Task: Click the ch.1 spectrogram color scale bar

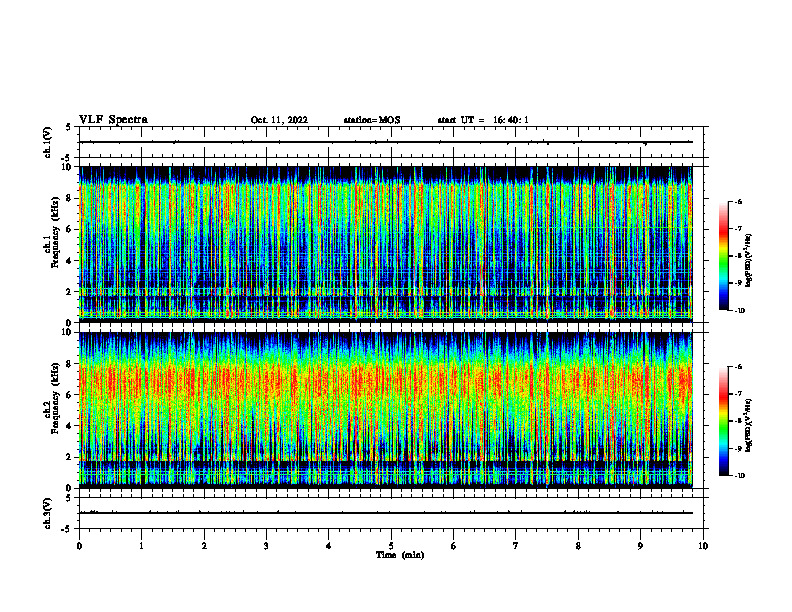Action: coord(723,256)
